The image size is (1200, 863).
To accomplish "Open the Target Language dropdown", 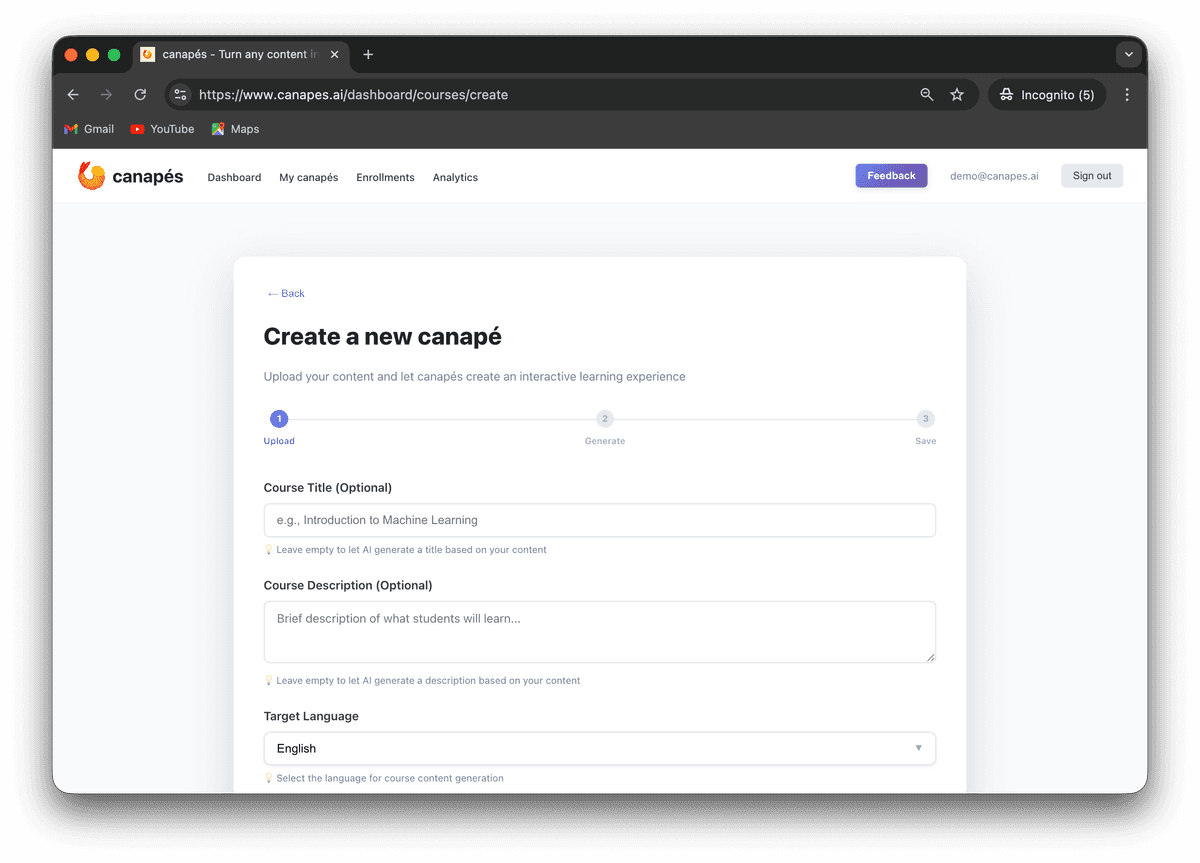I will [600, 748].
